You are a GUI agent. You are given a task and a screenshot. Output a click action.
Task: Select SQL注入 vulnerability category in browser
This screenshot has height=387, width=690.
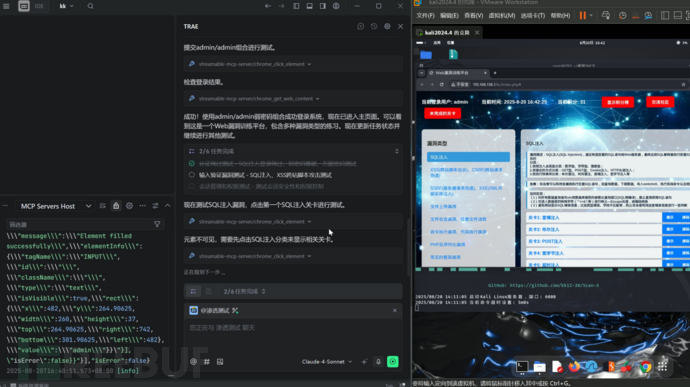468,157
